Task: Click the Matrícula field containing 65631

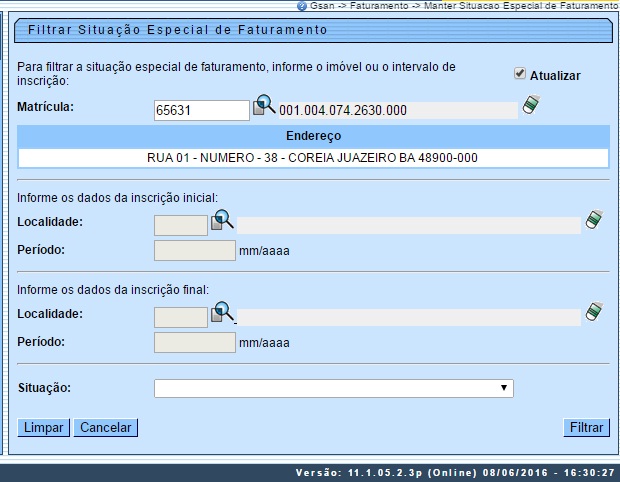Action: pos(201,110)
